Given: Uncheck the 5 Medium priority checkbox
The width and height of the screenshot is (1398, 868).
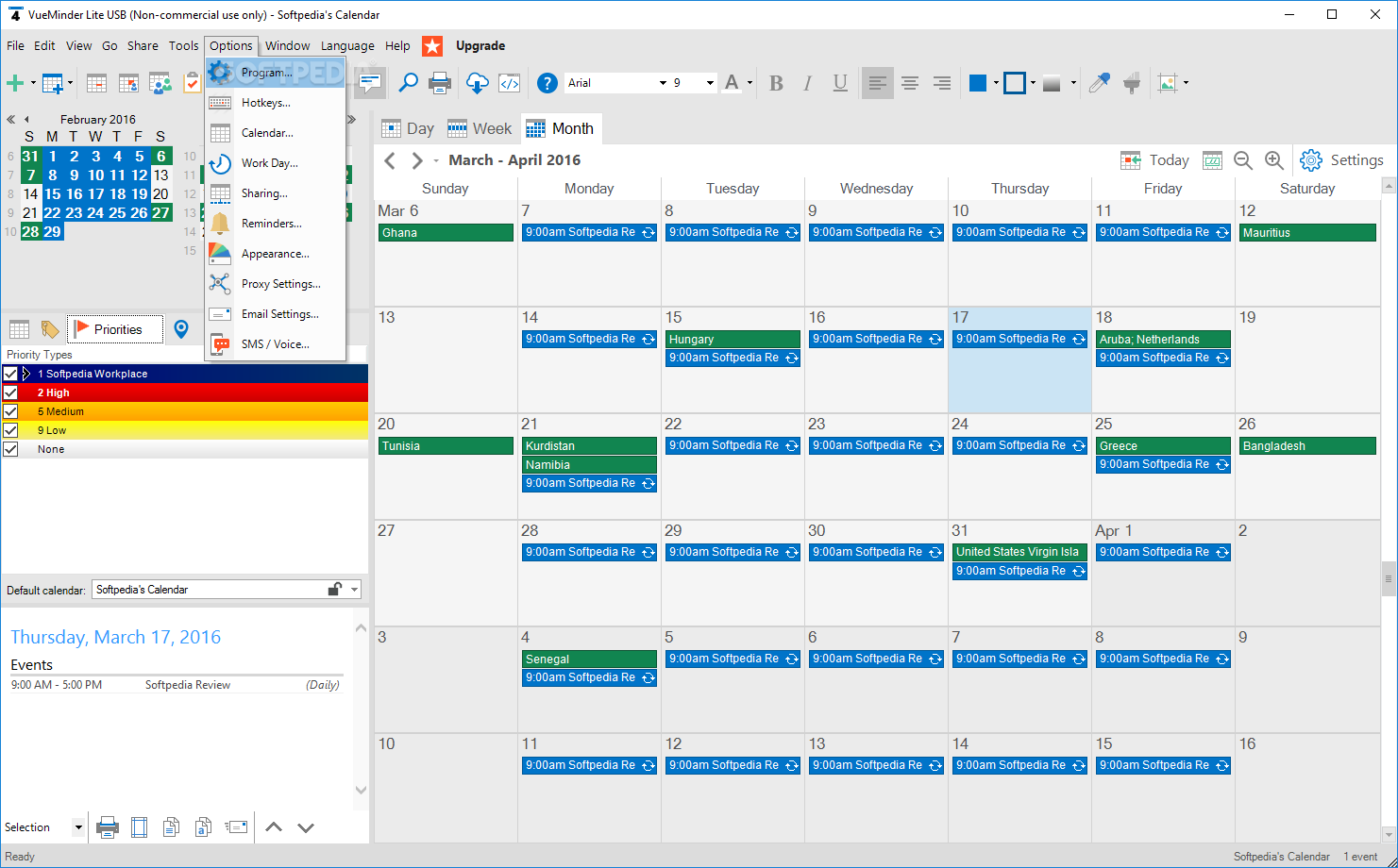Looking at the screenshot, I should pos(10,411).
